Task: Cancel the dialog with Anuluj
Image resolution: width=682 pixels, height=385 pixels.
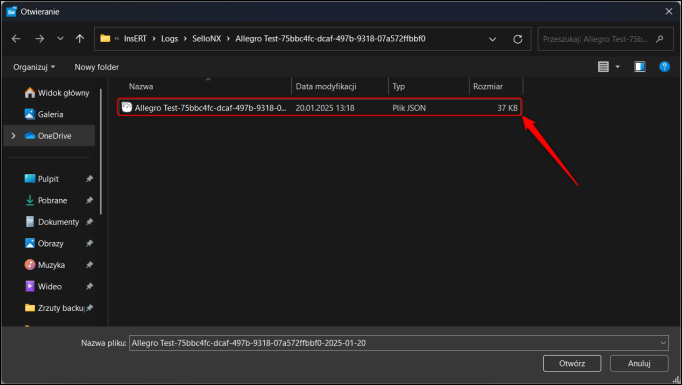Action: point(639,363)
